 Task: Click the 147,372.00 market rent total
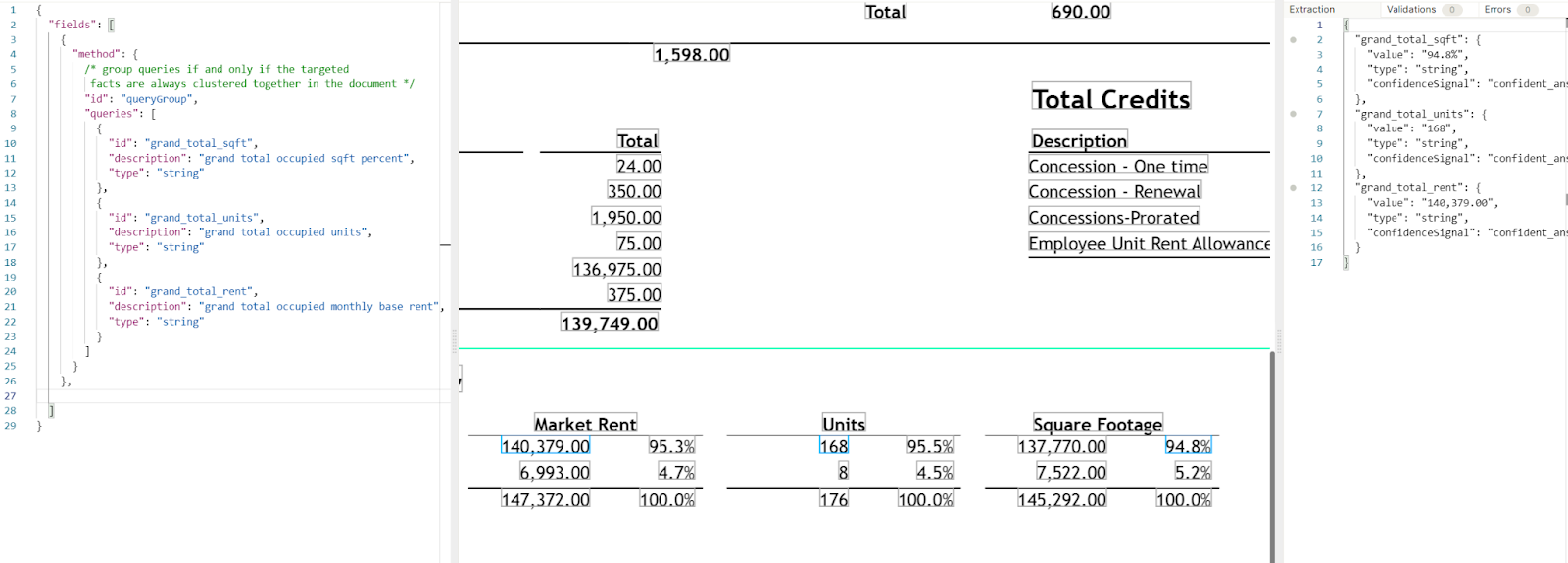[x=546, y=500]
